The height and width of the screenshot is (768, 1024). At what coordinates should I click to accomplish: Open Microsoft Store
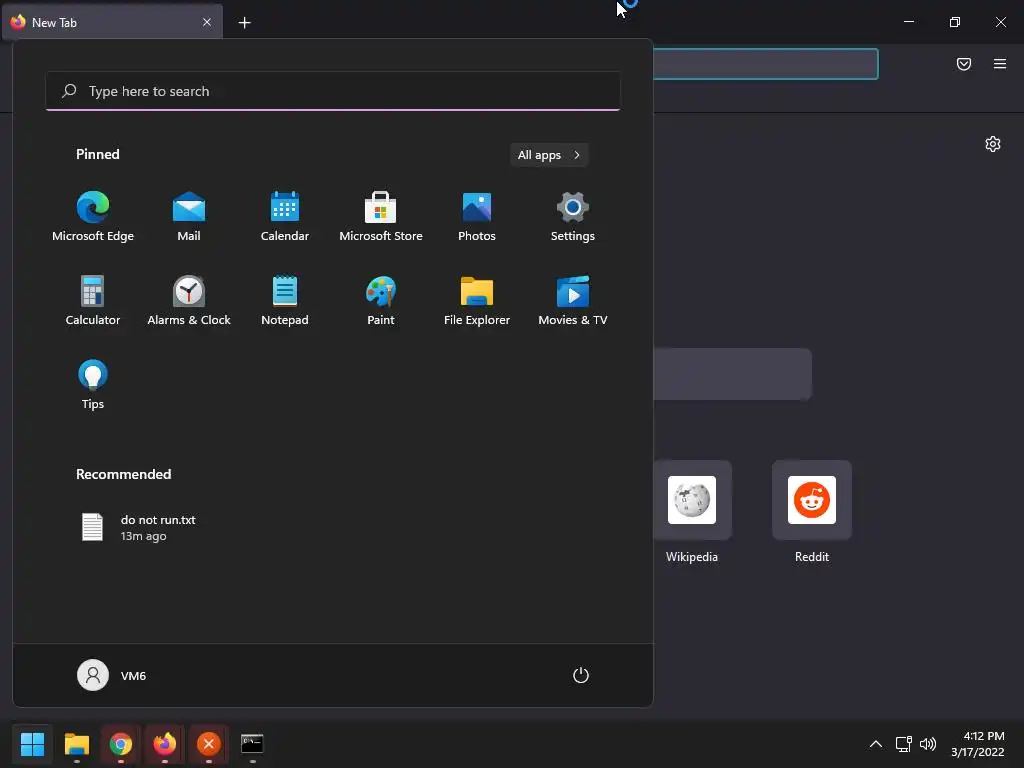381,217
